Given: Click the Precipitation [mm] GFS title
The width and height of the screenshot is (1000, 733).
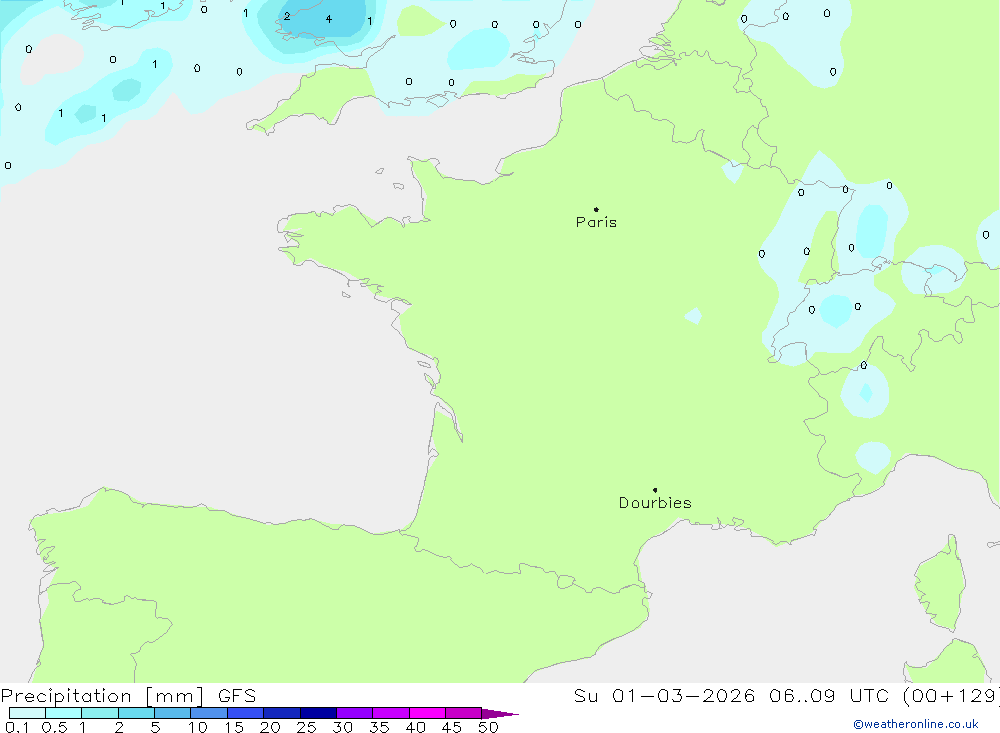Looking at the screenshot, I should click(x=128, y=696).
